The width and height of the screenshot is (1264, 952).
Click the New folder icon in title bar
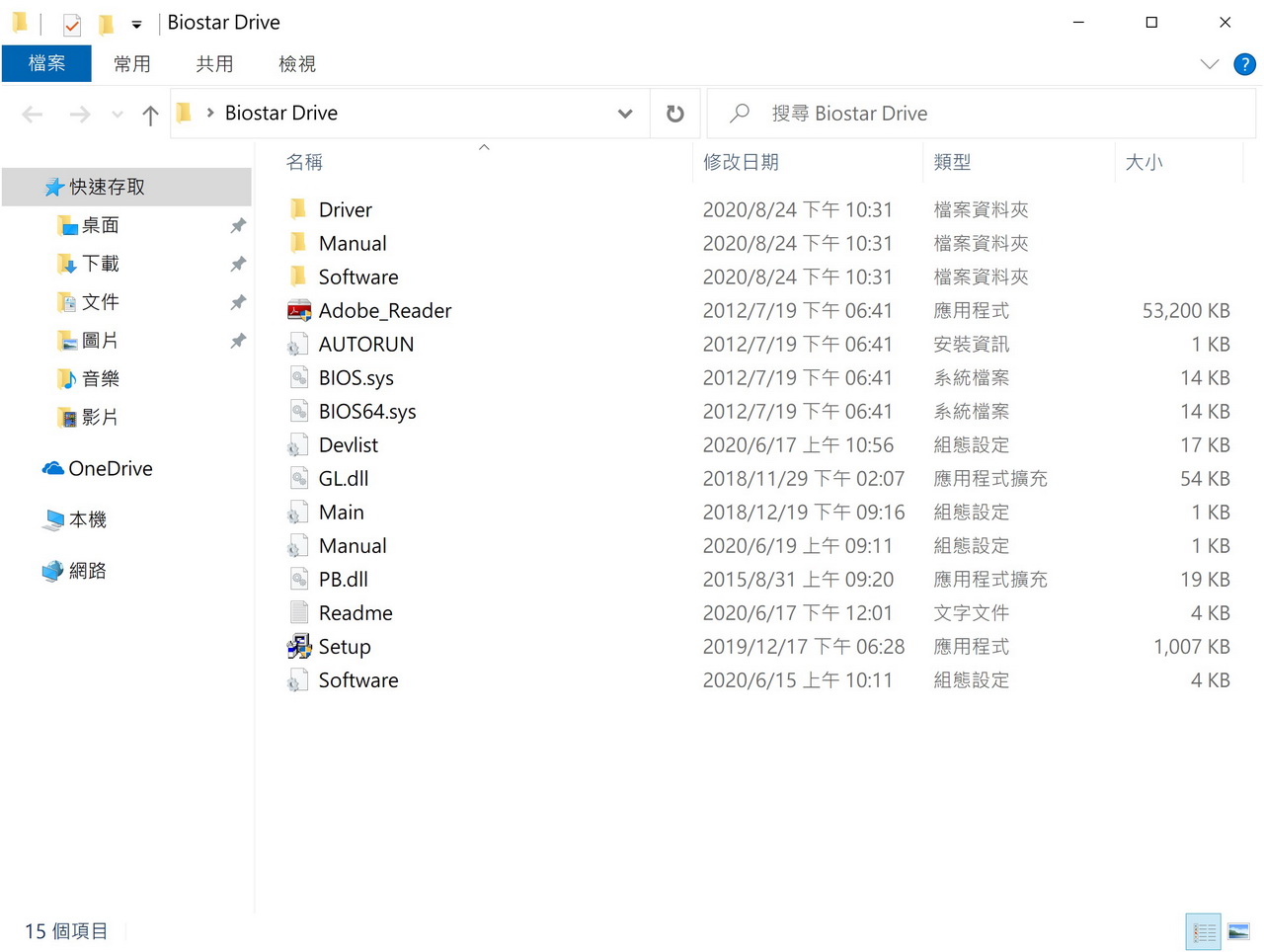(x=106, y=24)
